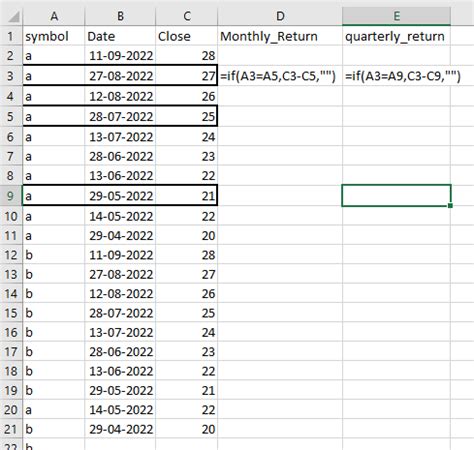Click date cell 28-07-2022 in row 5
This screenshot has width=474, height=450.
click(120, 116)
